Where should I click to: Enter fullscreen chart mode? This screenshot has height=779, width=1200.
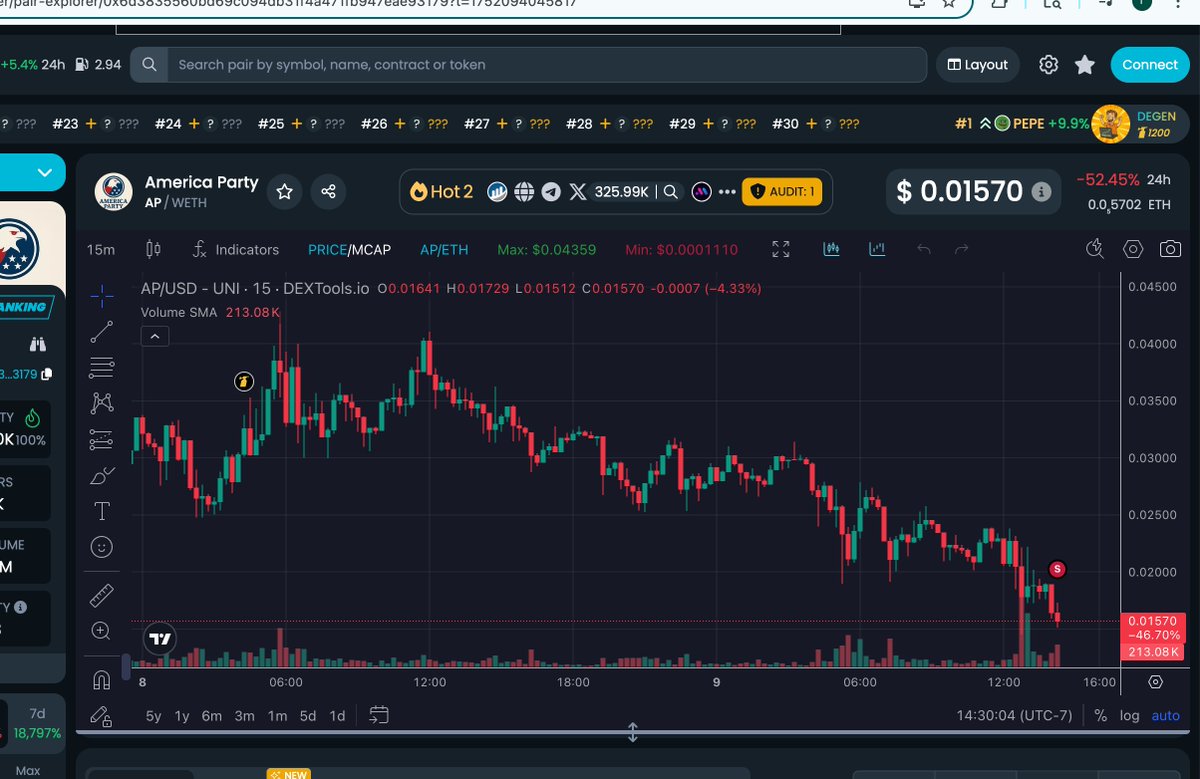tap(781, 249)
